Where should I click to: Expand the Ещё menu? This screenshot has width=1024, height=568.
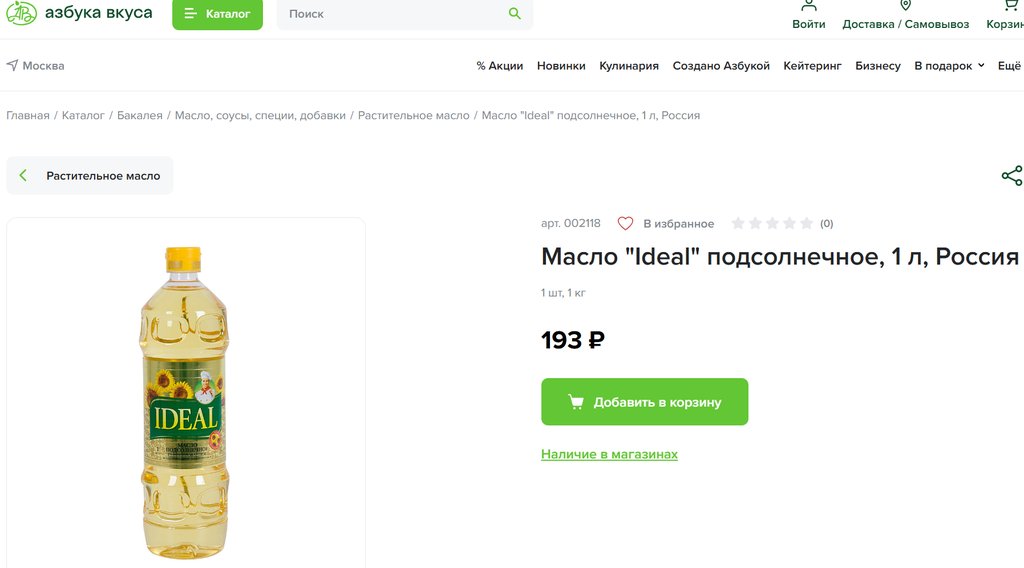tap(1009, 66)
